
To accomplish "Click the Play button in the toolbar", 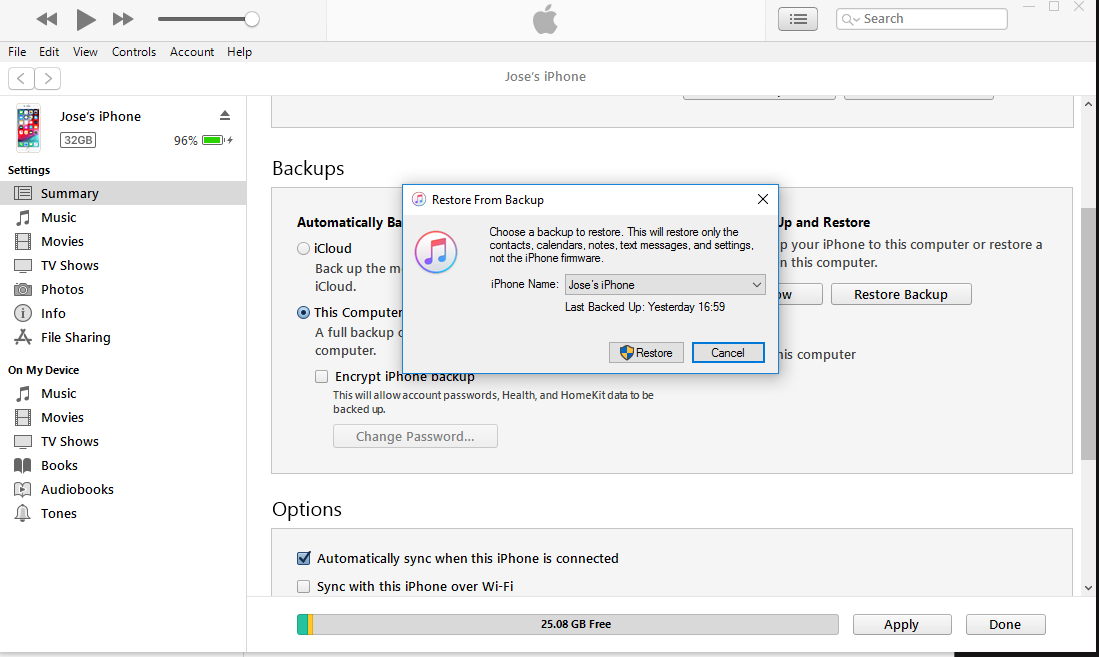I will pyautogui.click(x=86, y=19).
